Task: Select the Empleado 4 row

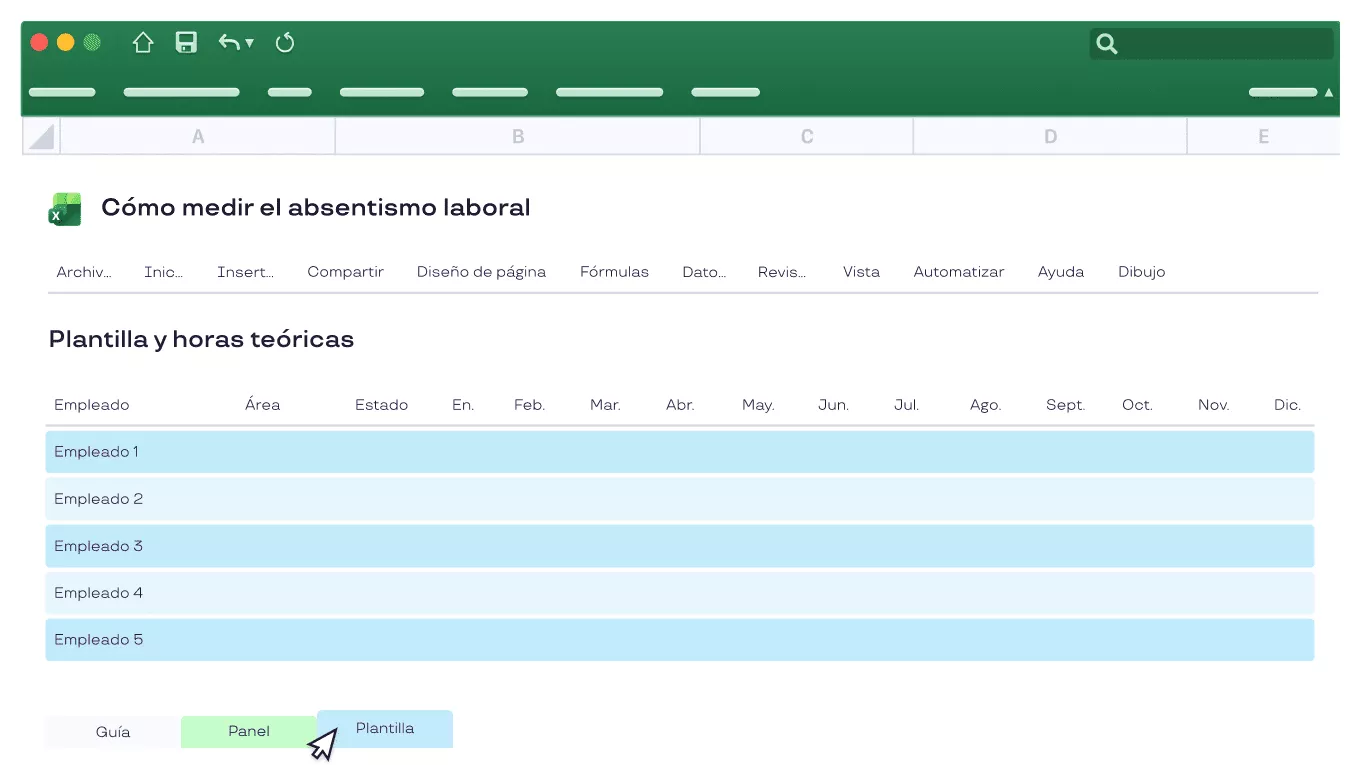Action: [x=680, y=593]
